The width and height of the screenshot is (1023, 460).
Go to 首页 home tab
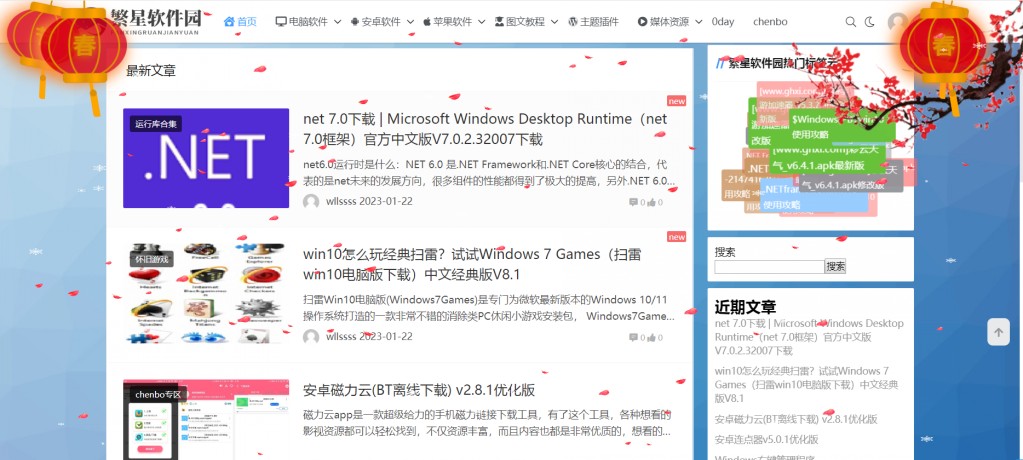click(x=240, y=22)
